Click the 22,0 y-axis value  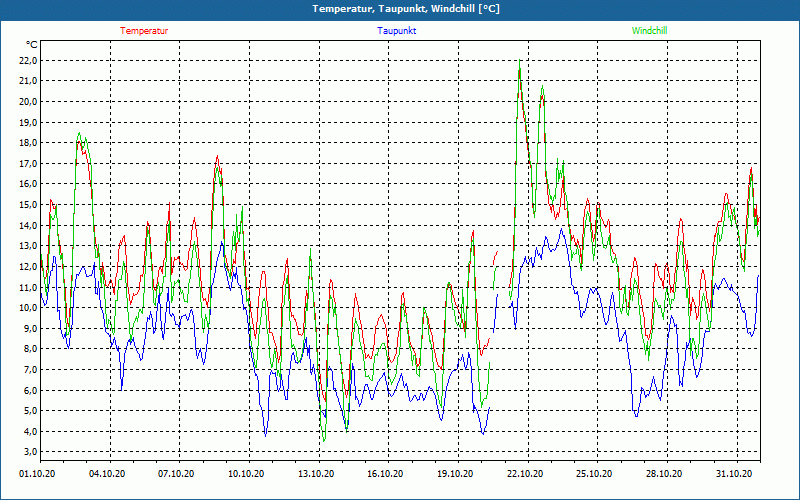(x=27, y=60)
